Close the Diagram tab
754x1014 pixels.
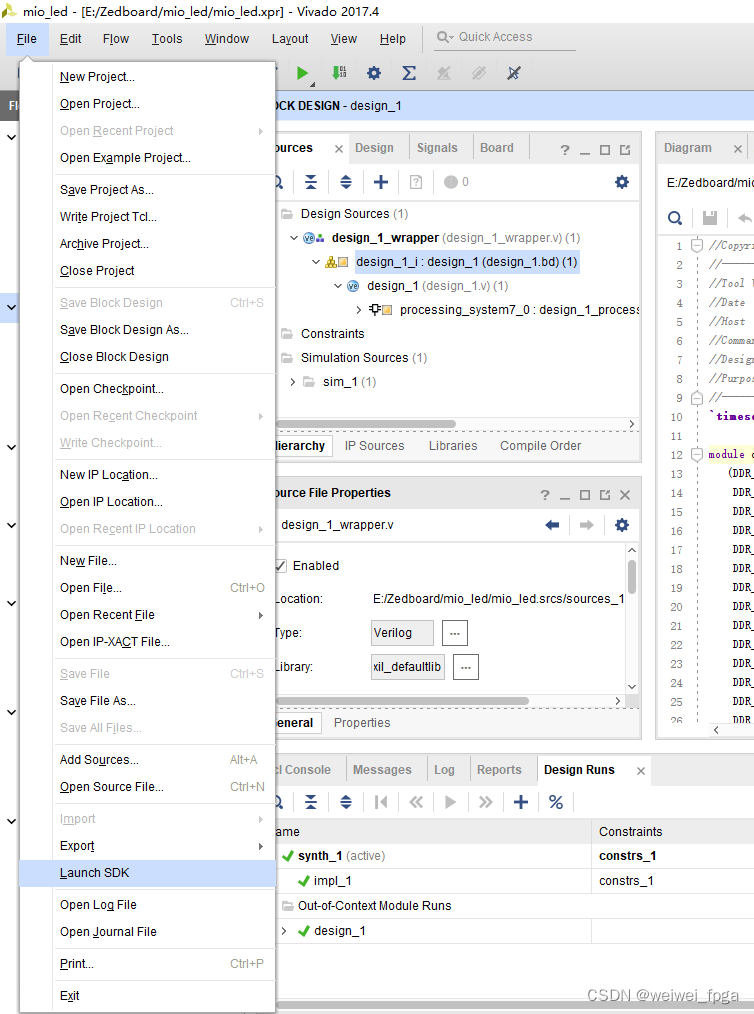(738, 149)
